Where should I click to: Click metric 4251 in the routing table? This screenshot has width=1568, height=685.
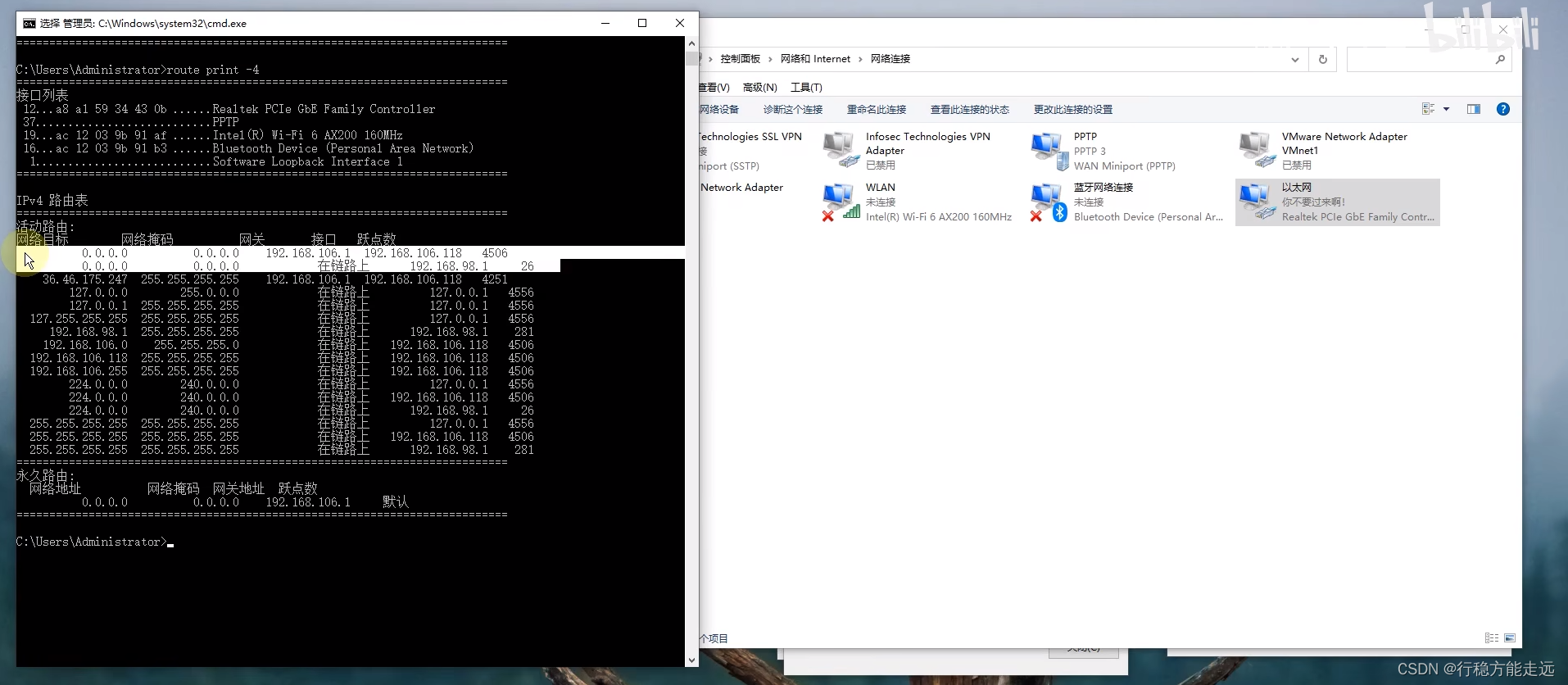point(495,279)
